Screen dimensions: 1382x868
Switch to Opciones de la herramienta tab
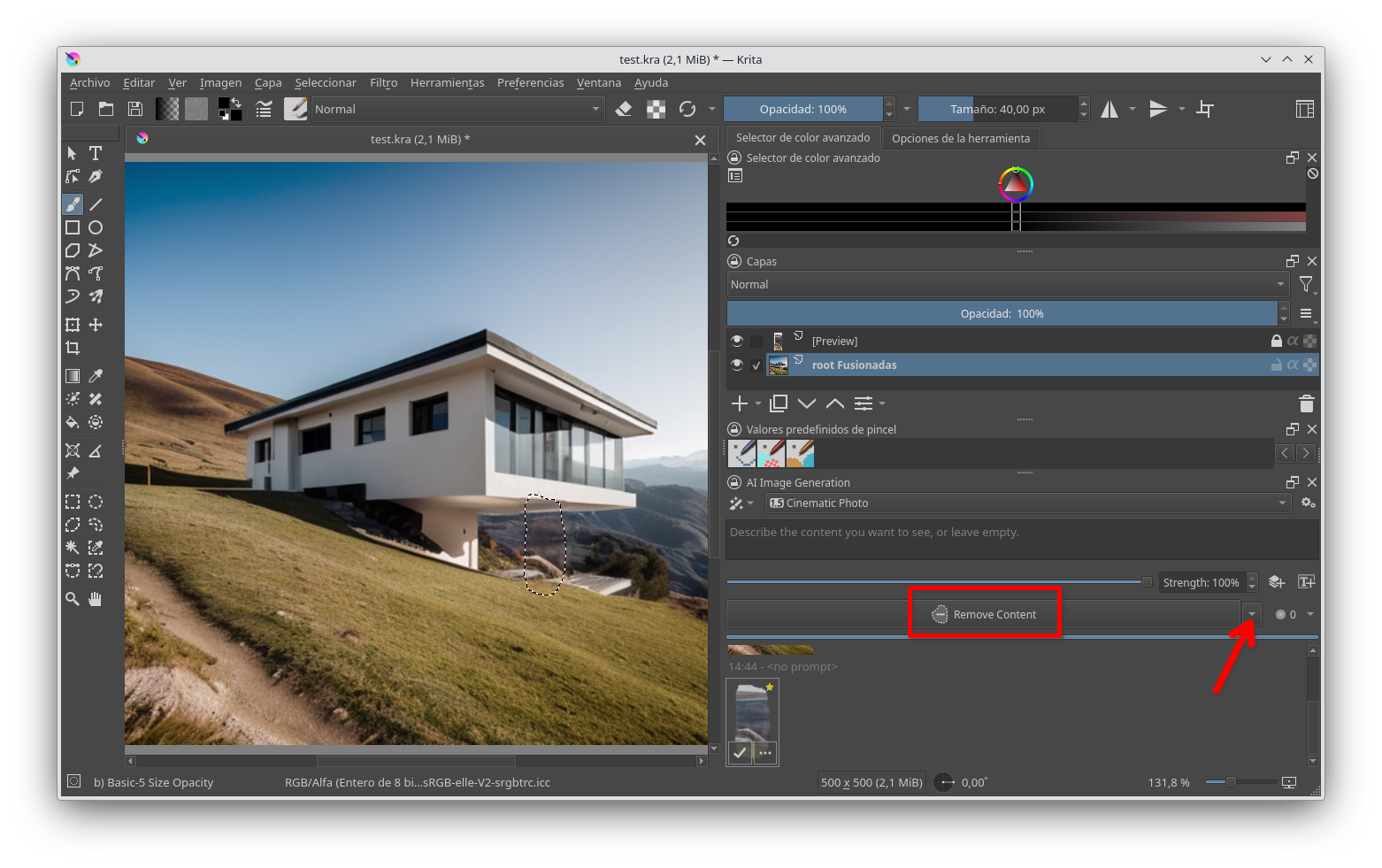961,138
